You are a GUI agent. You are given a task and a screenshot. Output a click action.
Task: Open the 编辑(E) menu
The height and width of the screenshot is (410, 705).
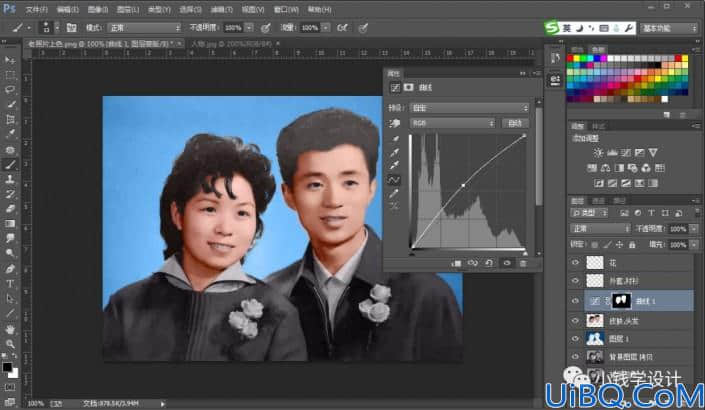point(67,9)
